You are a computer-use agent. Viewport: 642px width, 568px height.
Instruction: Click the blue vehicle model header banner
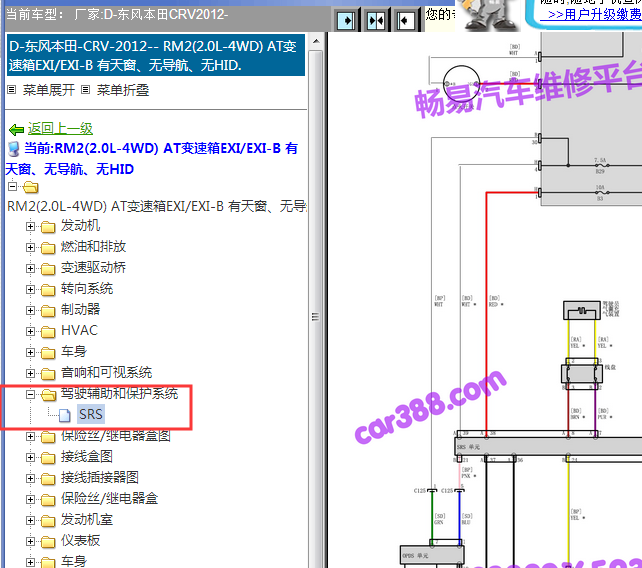(x=156, y=55)
